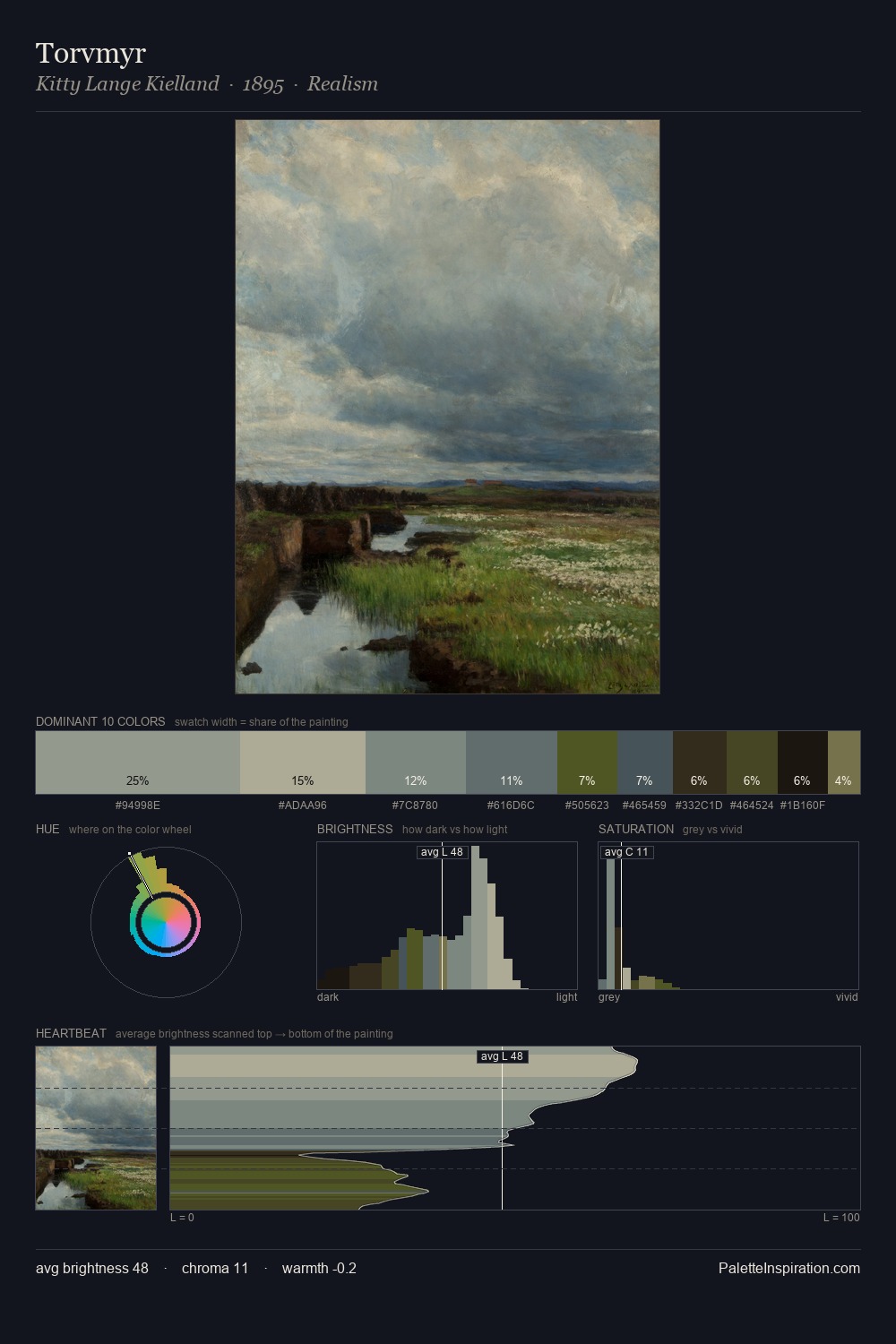
Task: Click the '#94998E' hex label
Action: [138, 806]
